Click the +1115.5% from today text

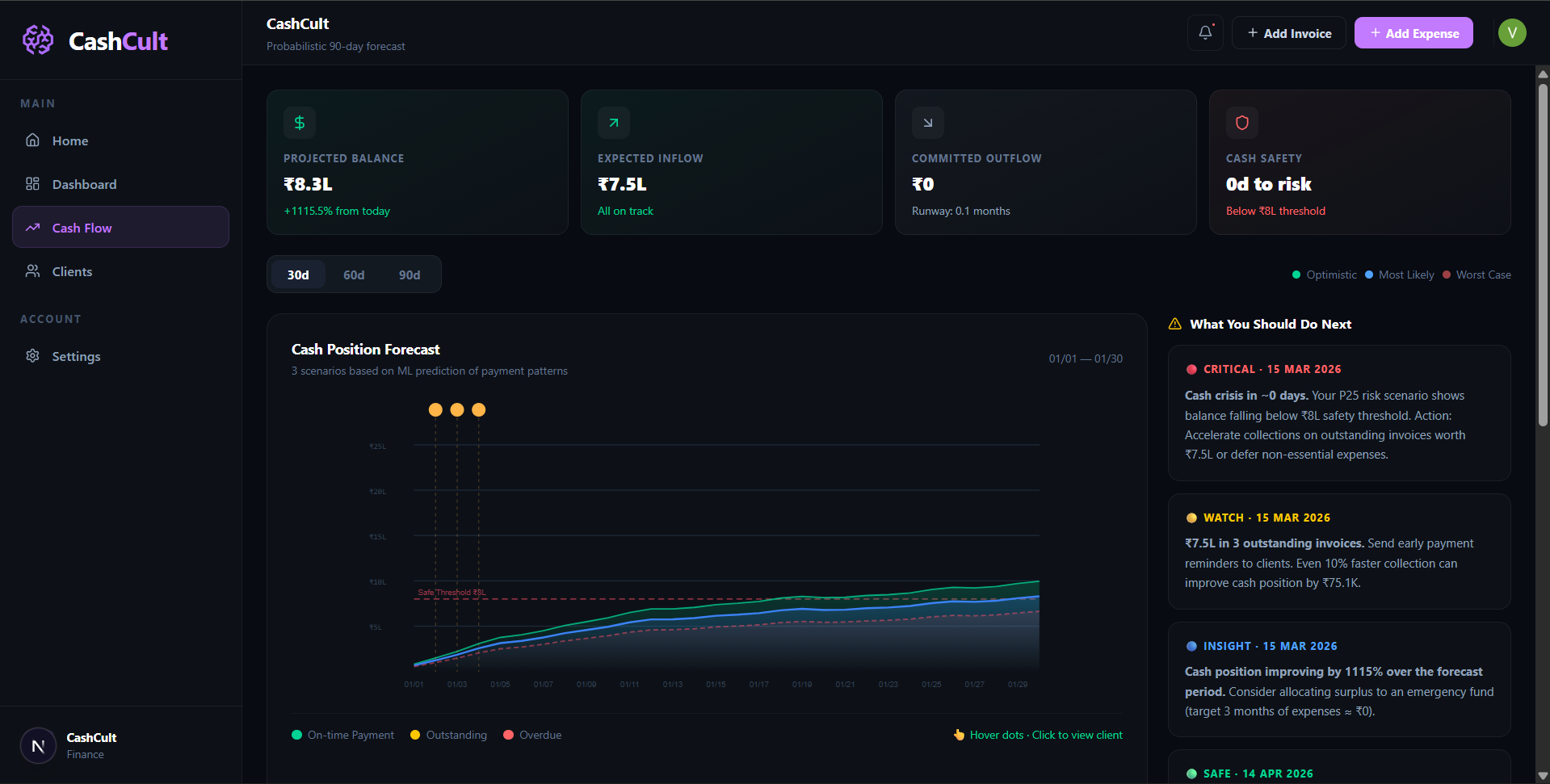point(337,211)
